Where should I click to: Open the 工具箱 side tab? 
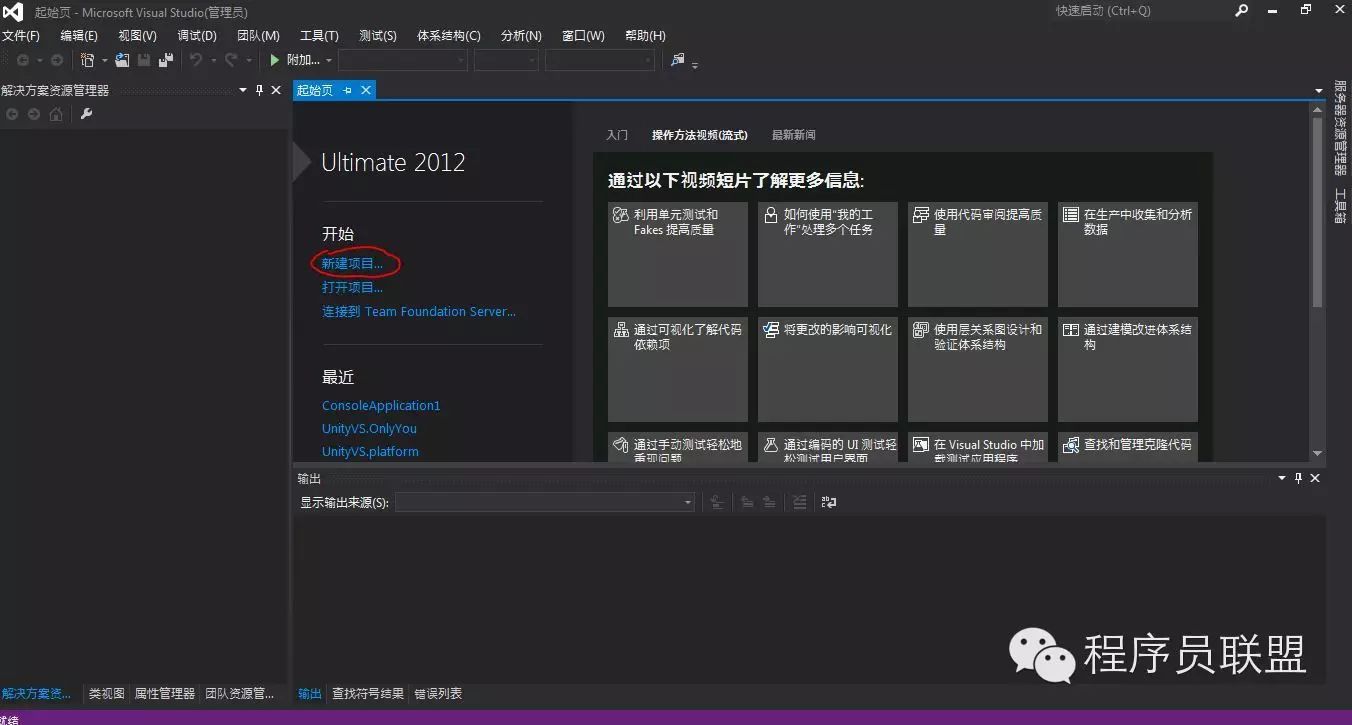pos(1341,205)
